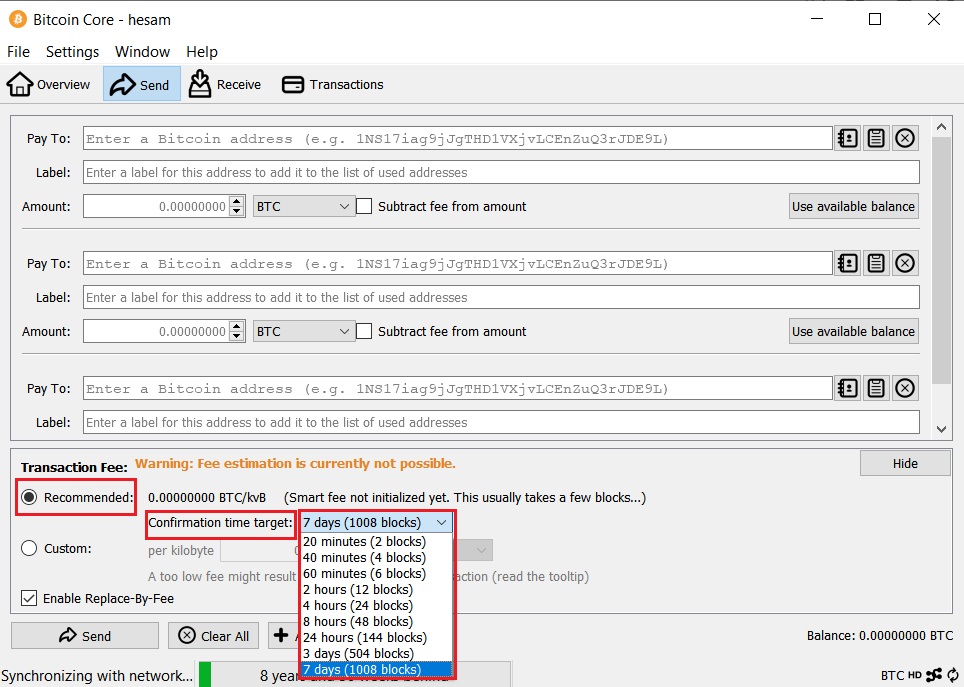964x687 pixels.
Task: Click the recipients list scroll down arrow
Action: tap(941, 429)
